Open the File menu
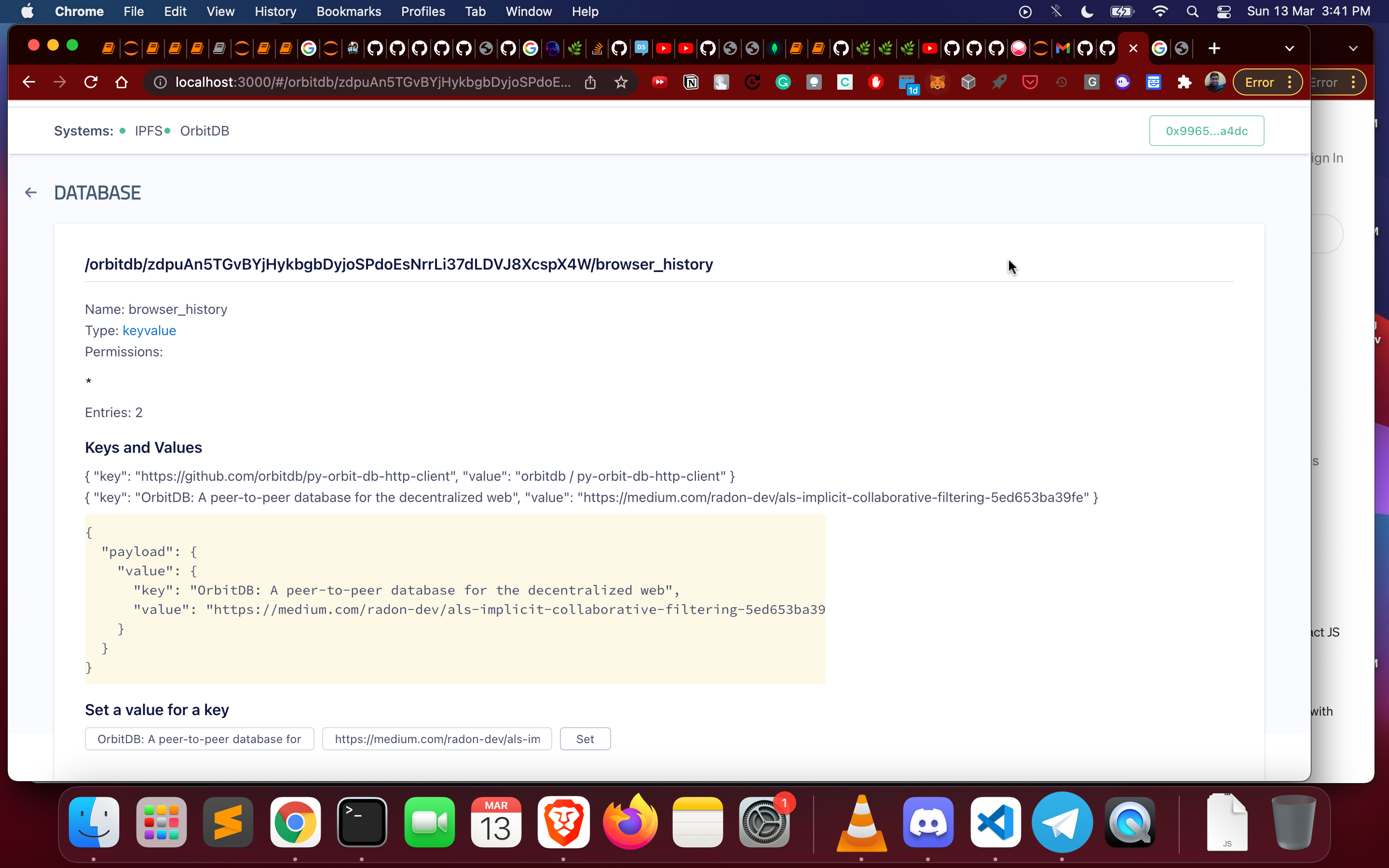The image size is (1389, 868). coord(133,12)
